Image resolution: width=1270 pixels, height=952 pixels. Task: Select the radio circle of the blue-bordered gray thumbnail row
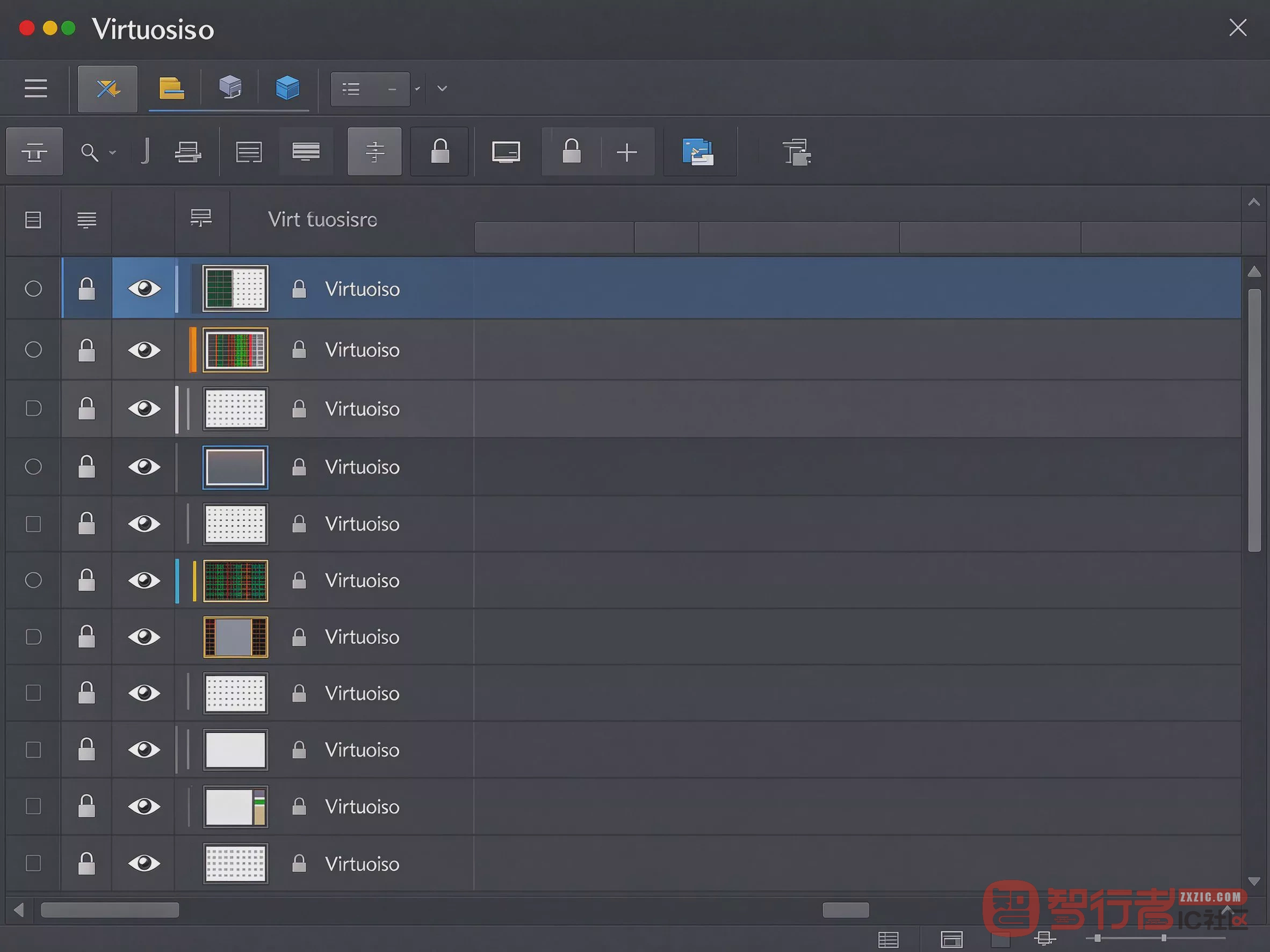(x=33, y=467)
